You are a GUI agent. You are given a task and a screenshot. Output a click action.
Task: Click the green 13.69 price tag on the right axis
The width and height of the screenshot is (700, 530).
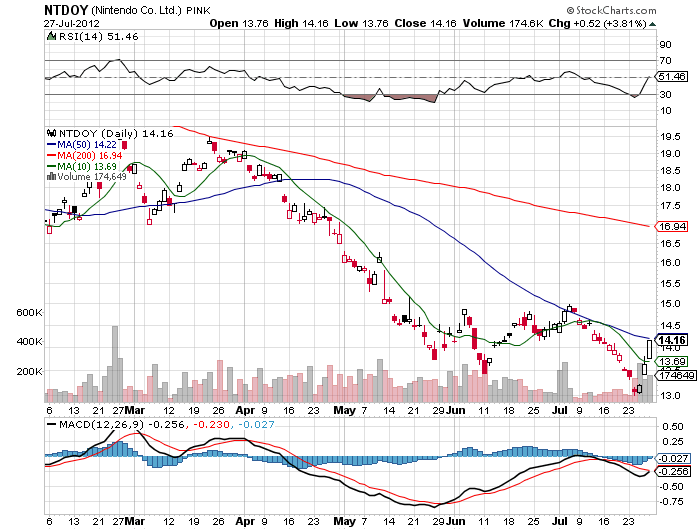(672, 361)
